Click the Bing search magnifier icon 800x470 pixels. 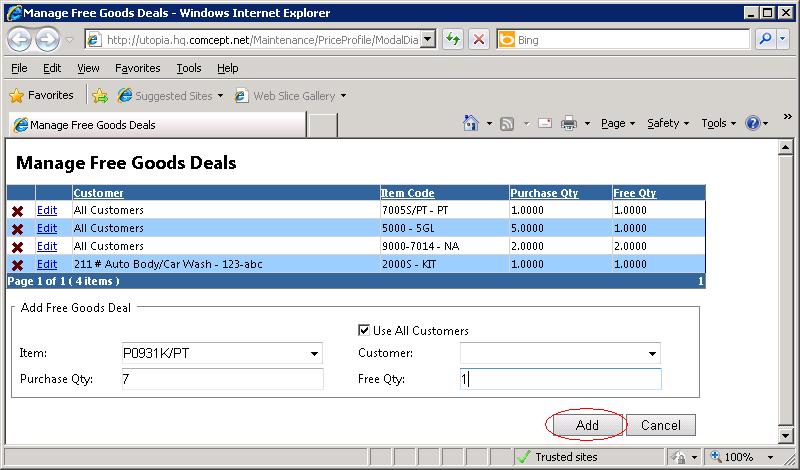tap(766, 39)
